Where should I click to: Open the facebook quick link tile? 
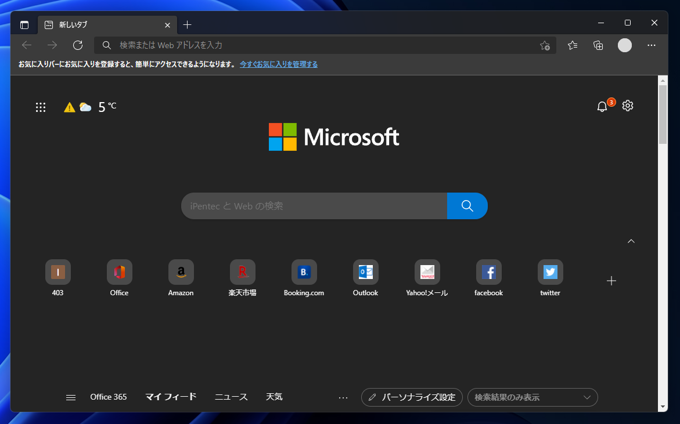click(489, 278)
